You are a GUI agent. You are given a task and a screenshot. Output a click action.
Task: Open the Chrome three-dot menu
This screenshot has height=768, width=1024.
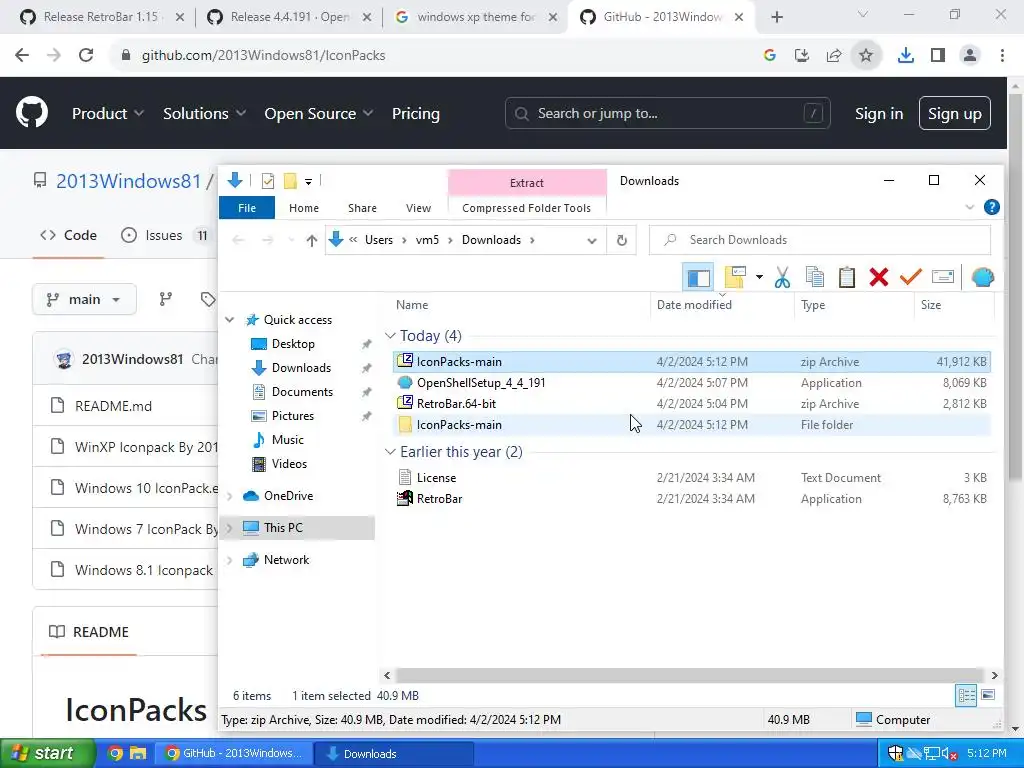tap(1002, 56)
